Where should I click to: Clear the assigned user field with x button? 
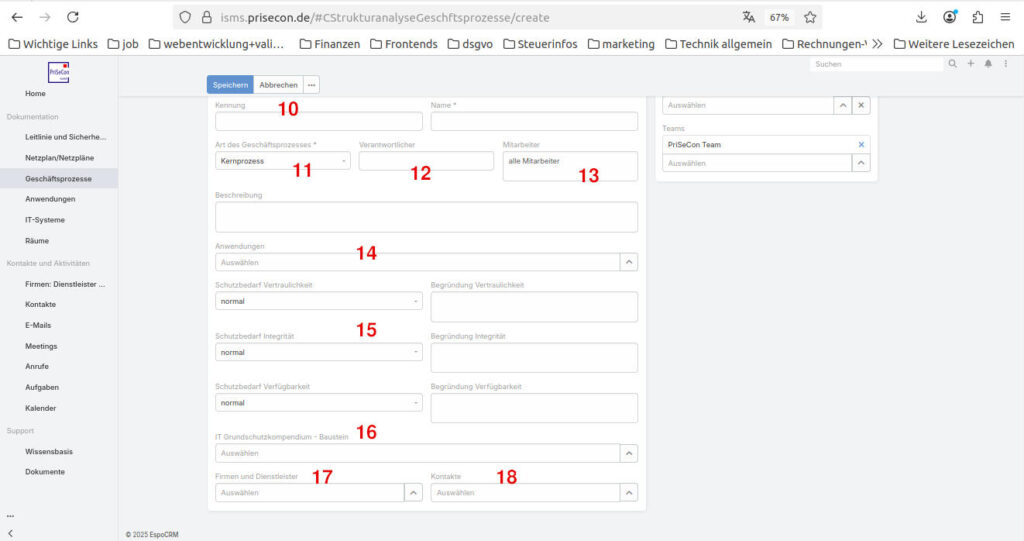(861, 105)
